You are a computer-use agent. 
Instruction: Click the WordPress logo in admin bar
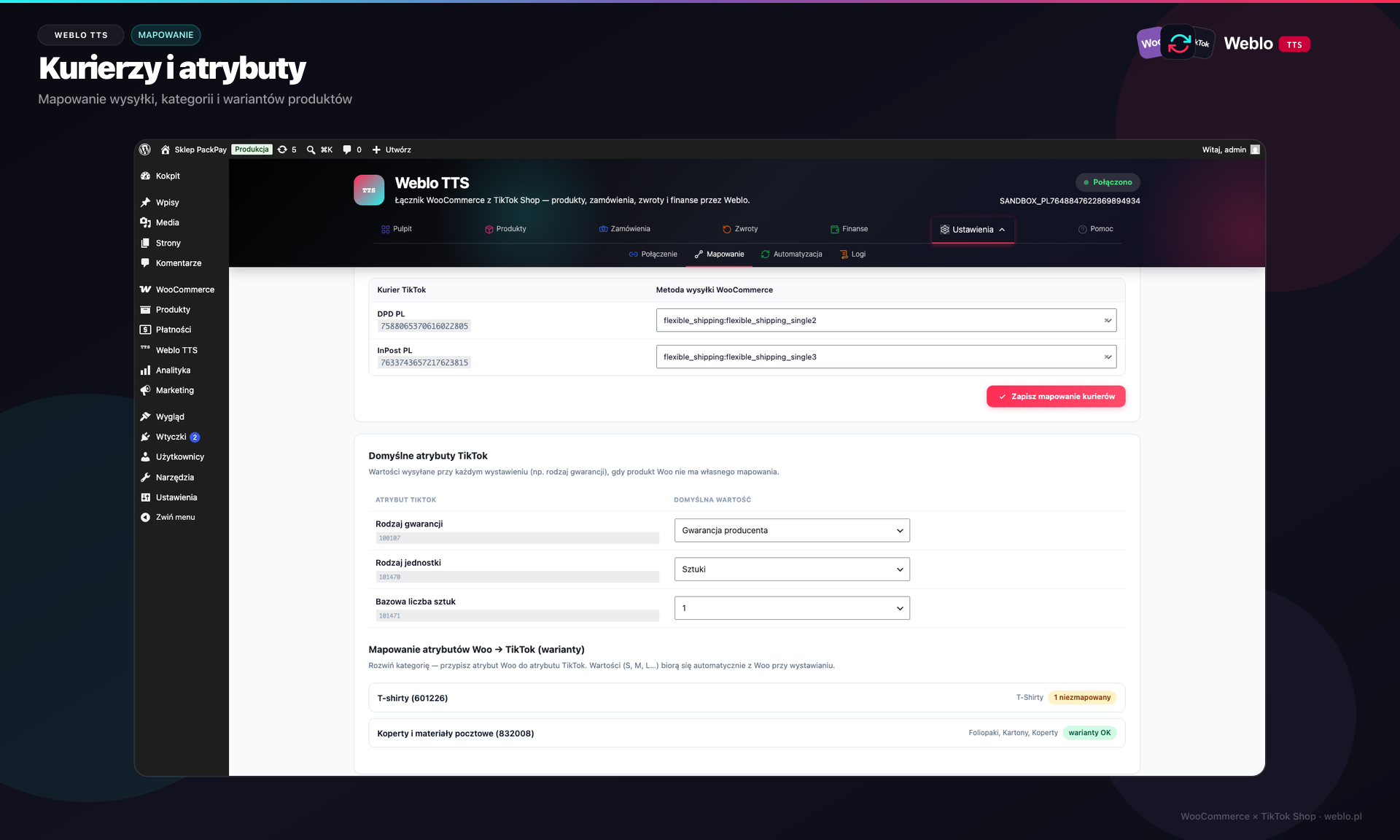[145, 149]
